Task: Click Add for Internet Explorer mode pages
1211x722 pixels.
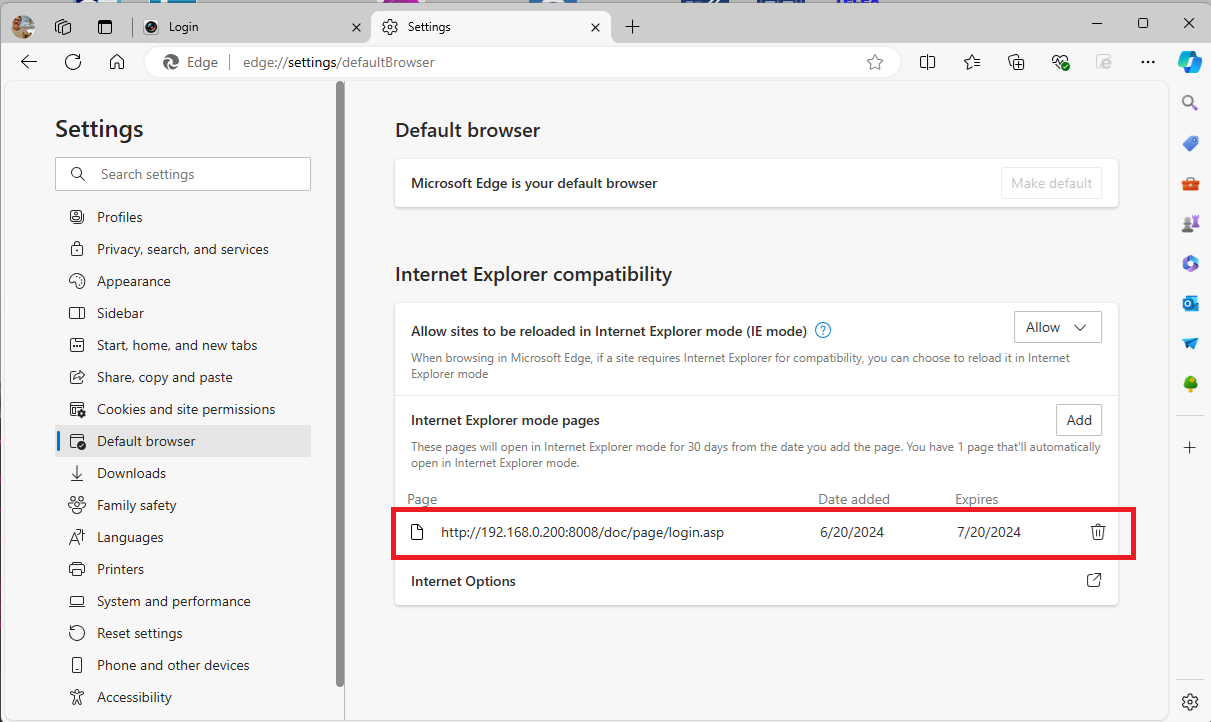Action: tap(1079, 420)
